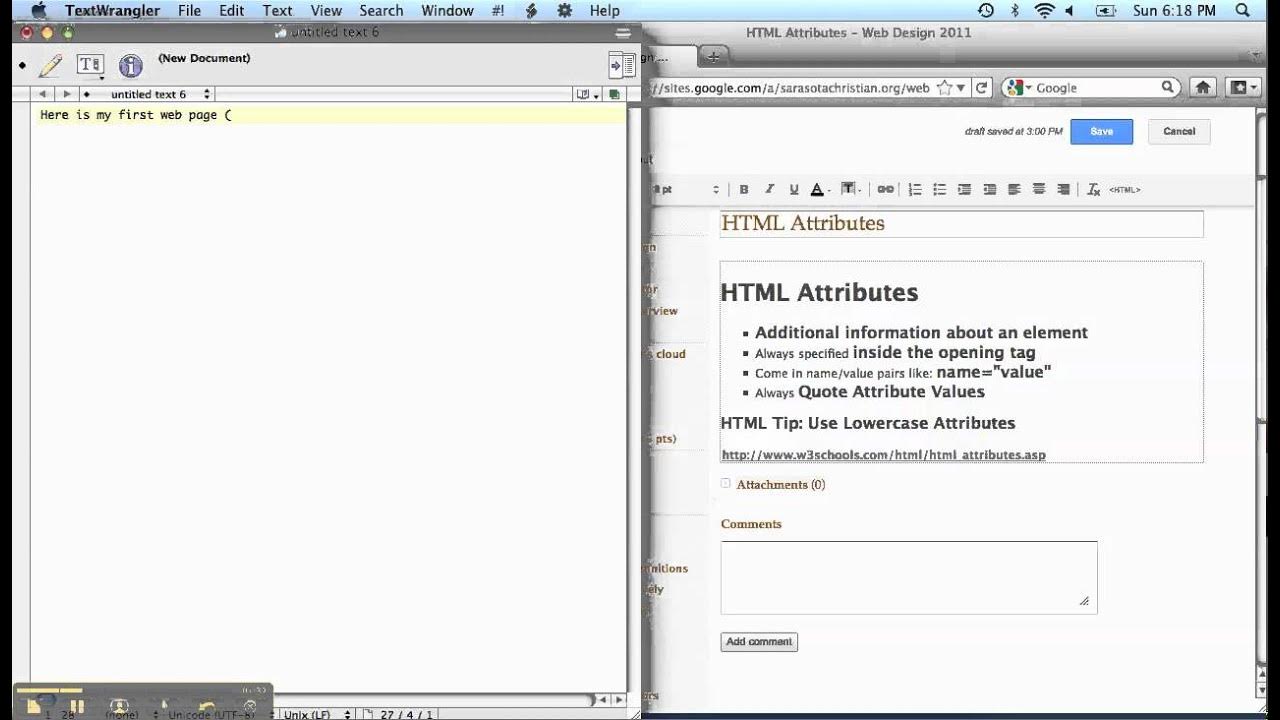Open Spotlight search

point(1241,10)
